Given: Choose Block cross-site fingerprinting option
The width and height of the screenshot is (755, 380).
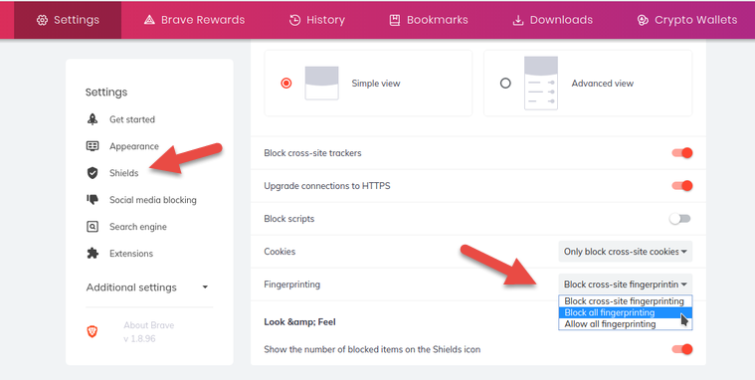Looking at the screenshot, I should [x=625, y=301].
